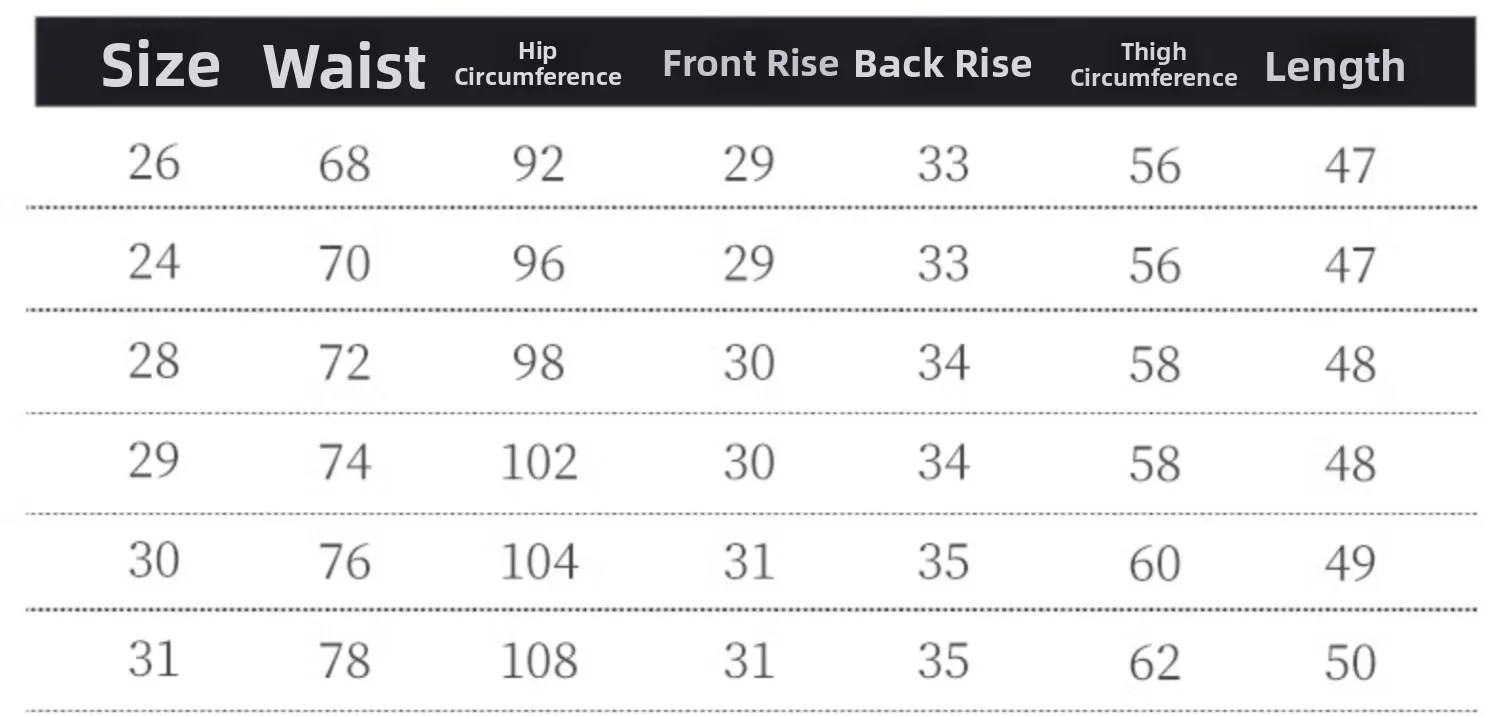The width and height of the screenshot is (1500, 716).
Task: Select hip circumference value 104
Action: [539, 561]
